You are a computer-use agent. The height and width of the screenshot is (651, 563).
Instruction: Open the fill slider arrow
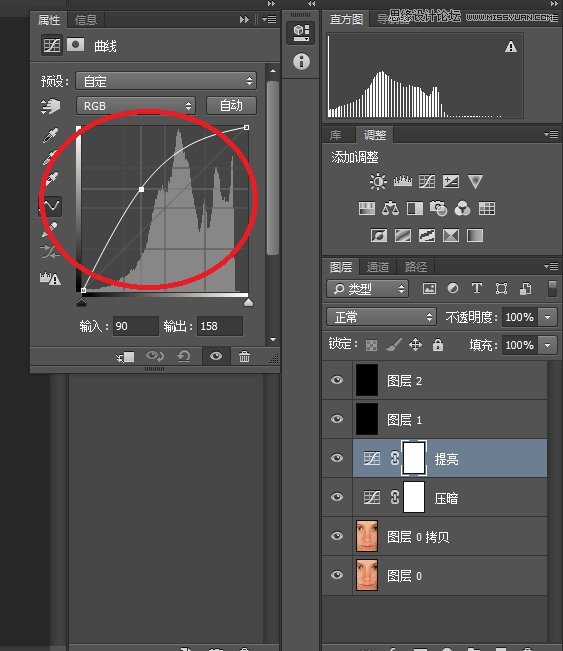548,345
